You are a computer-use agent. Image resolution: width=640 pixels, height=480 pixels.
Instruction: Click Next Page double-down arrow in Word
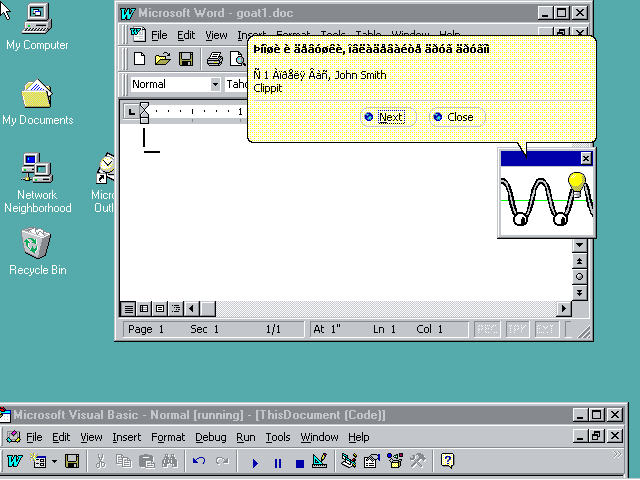pyautogui.click(x=580, y=293)
